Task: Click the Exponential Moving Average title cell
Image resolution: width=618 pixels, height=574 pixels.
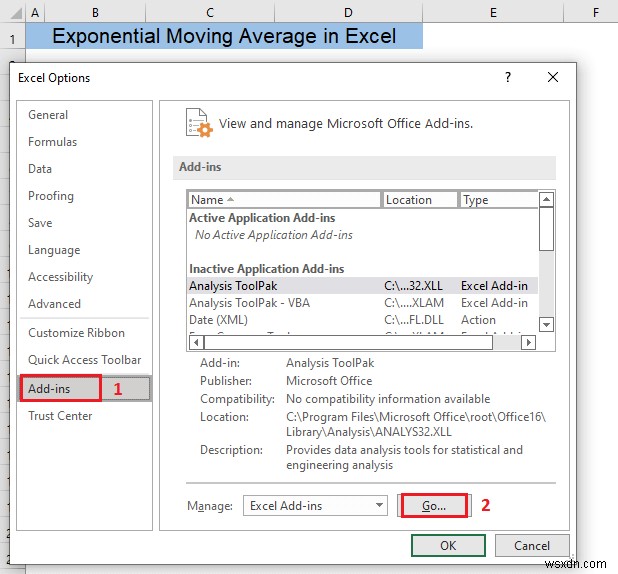Action: pos(224,36)
